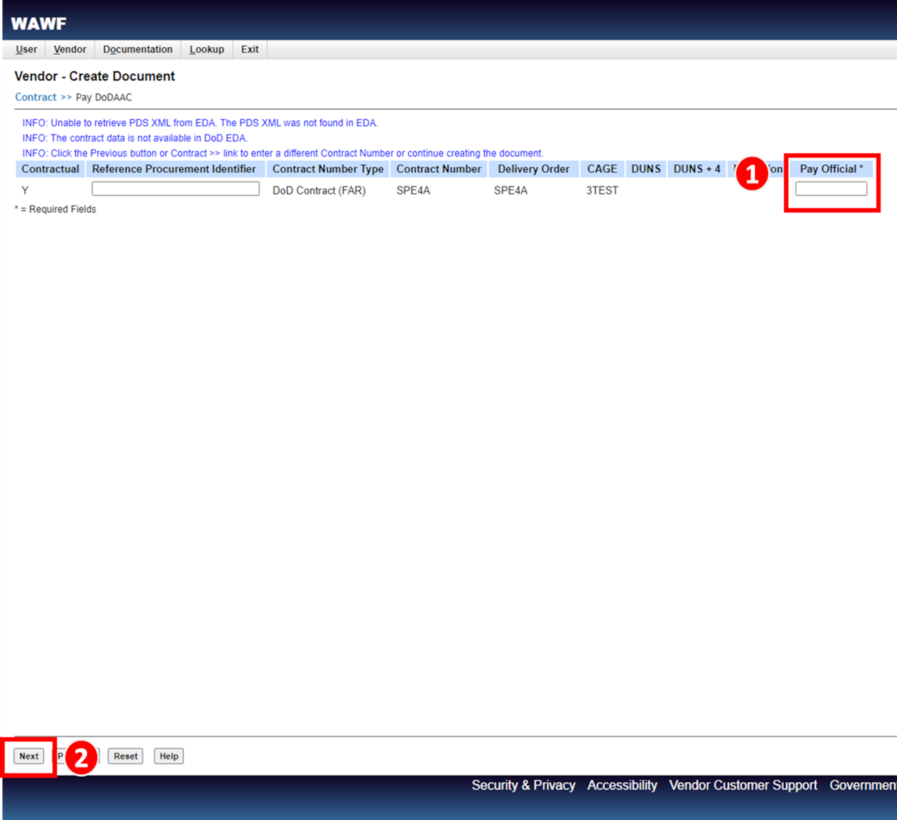This screenshot has height=820, width=897.
Task: Focus the Pay Official input box
Action: 831,189
